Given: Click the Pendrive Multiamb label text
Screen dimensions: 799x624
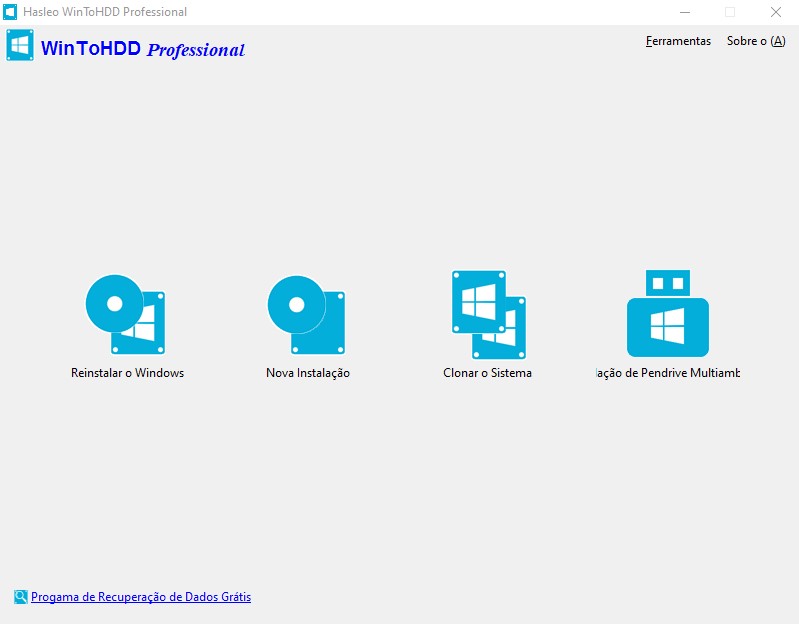Looking at the screenshot, I should pos(668,373).
